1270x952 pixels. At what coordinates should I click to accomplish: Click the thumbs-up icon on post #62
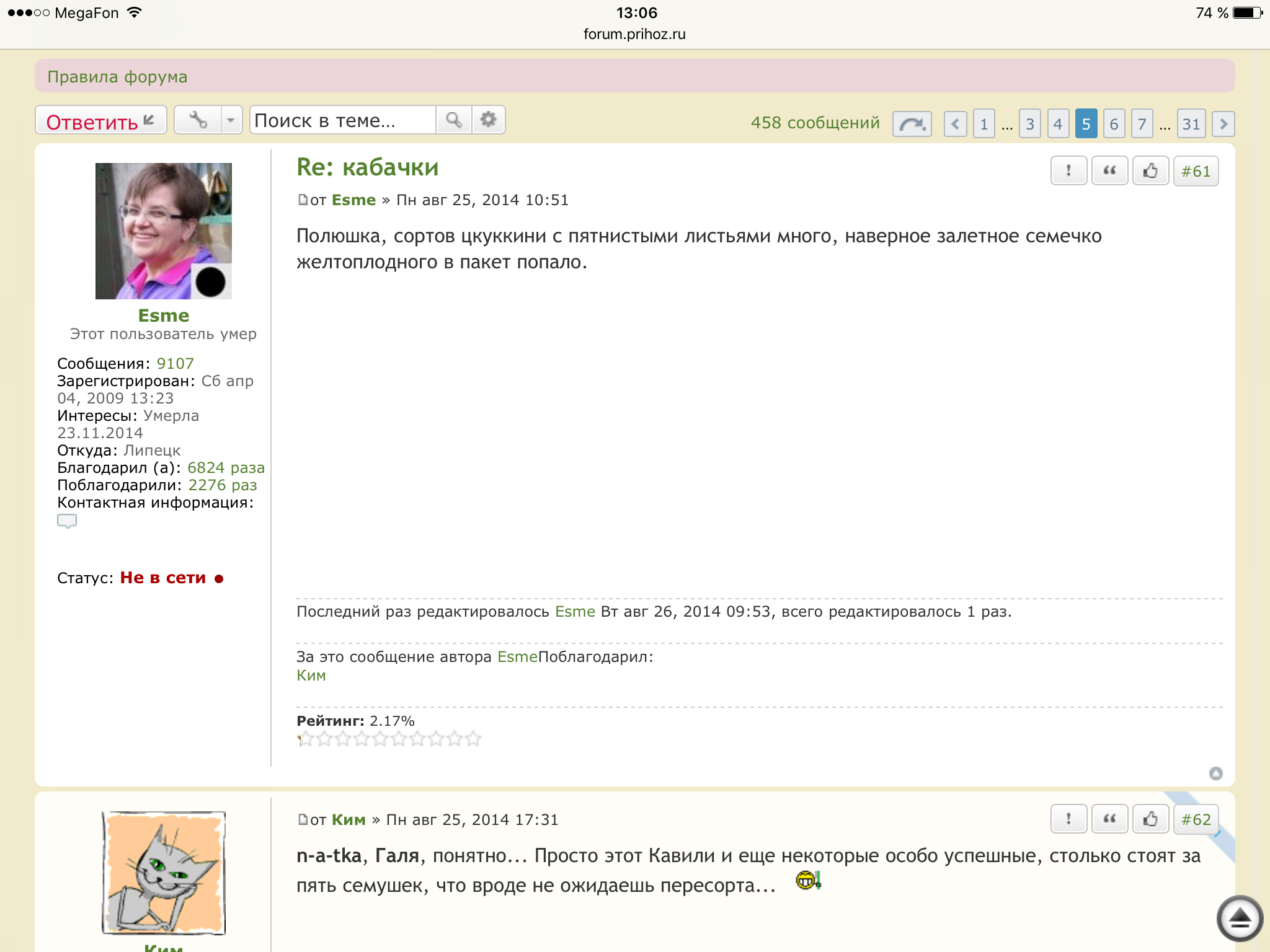pos(1150,819)
